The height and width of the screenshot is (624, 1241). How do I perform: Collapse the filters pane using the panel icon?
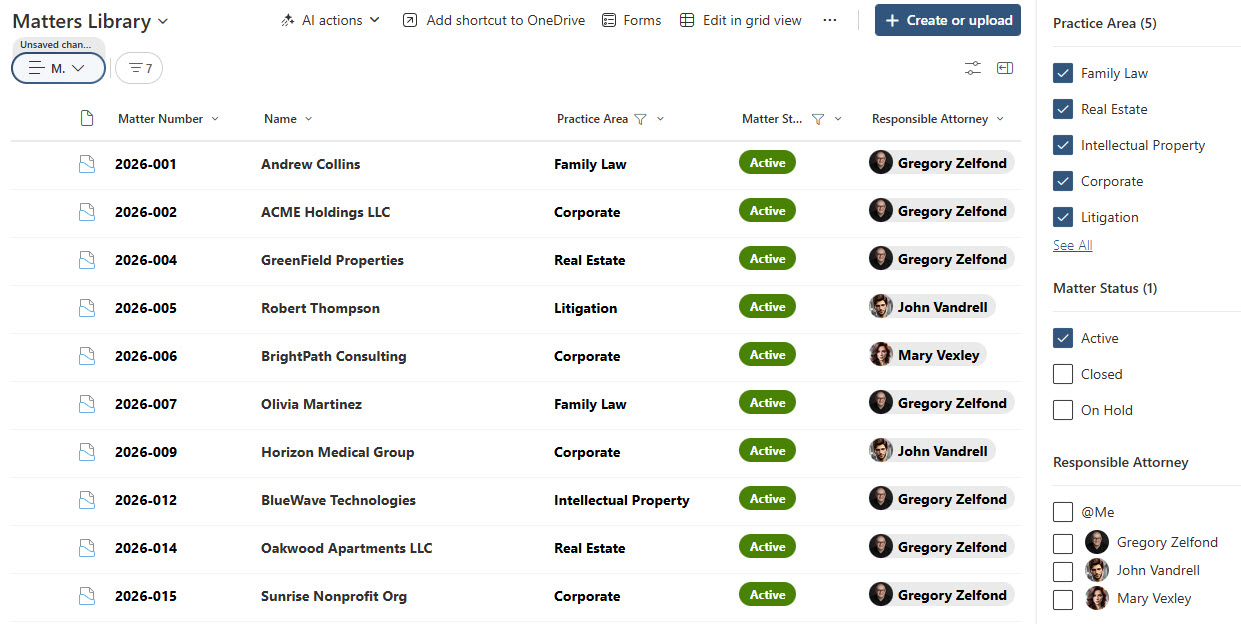click(x=1005, y=67)
